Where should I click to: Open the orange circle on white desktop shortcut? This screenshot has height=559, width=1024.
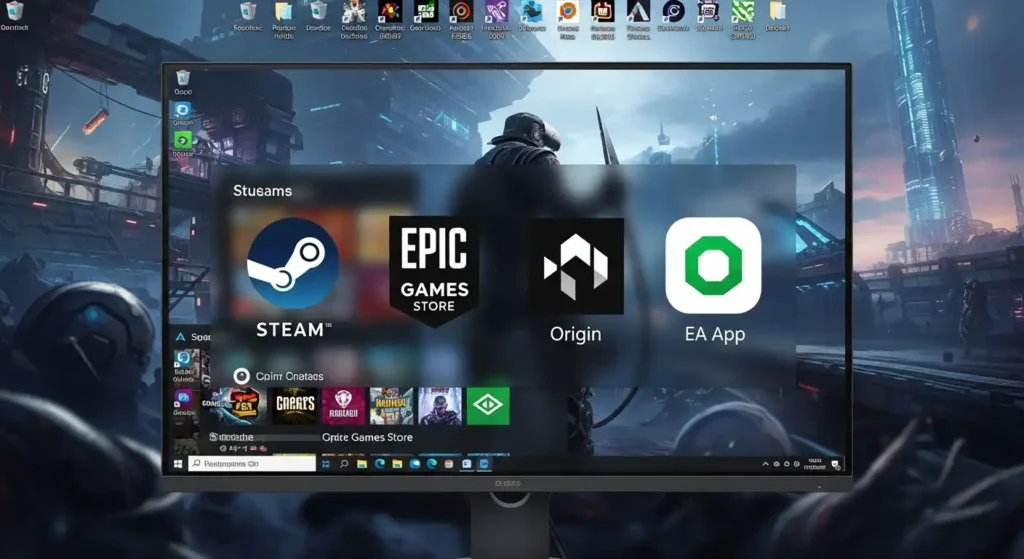pos(568,11)
